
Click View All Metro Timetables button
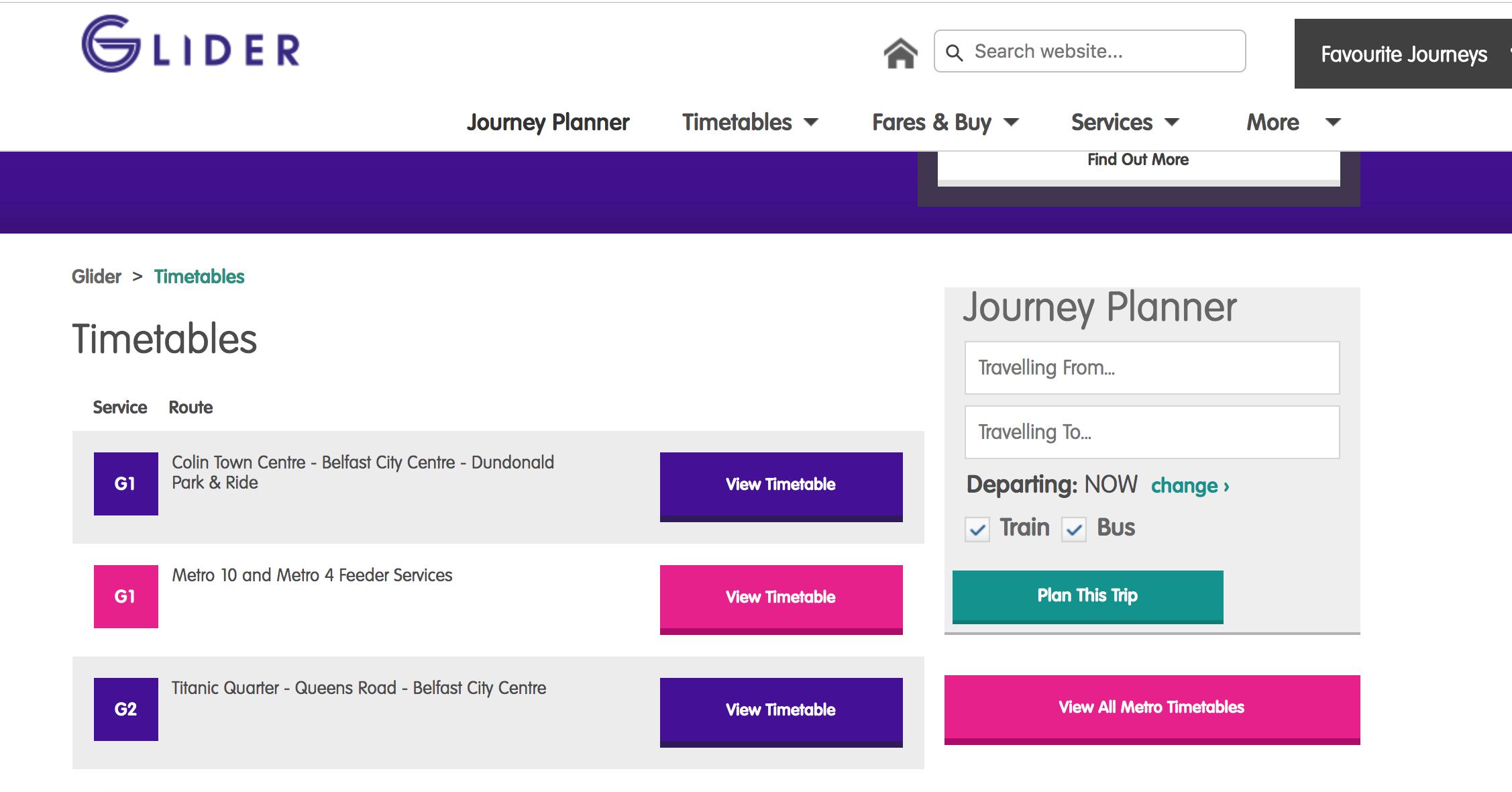click(1152, 707)
